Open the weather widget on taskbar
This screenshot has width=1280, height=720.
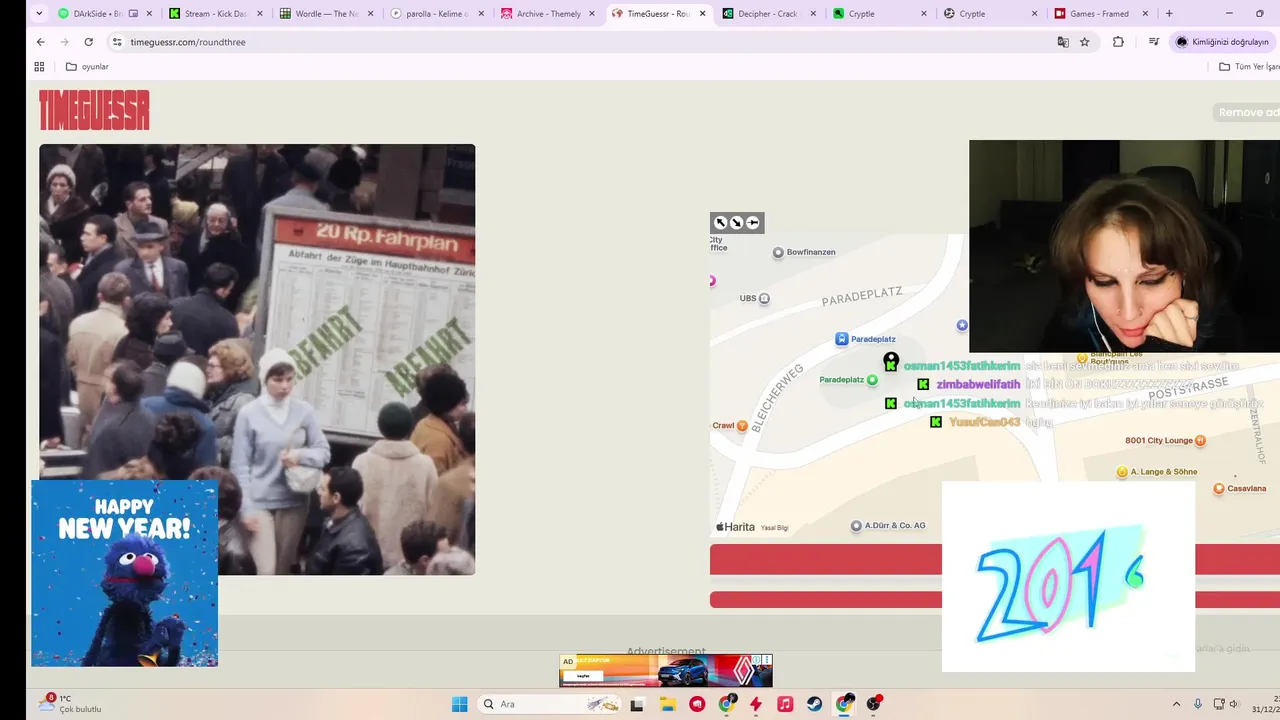70,704
